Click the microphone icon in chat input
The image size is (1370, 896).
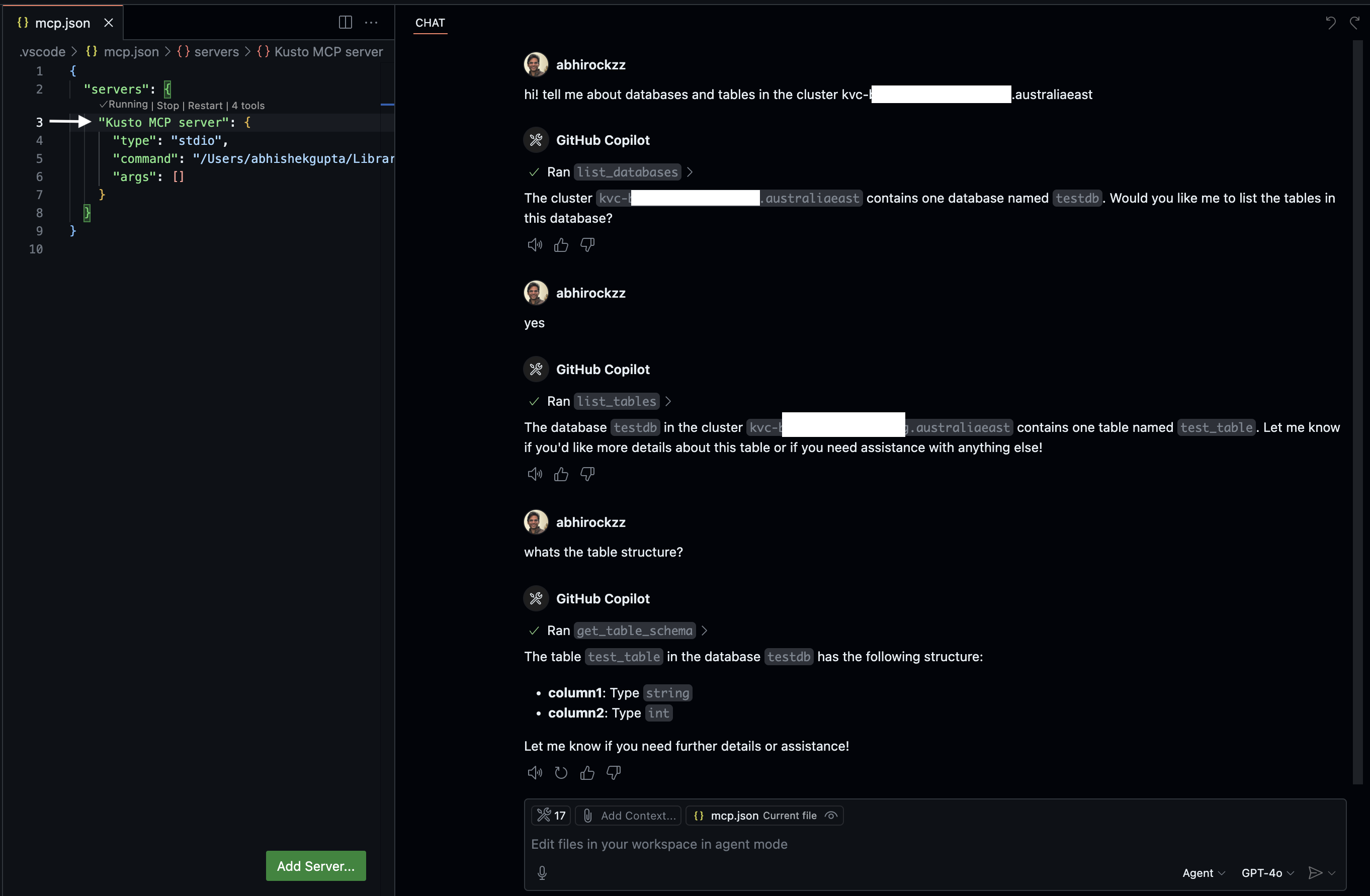pos(542,872)
